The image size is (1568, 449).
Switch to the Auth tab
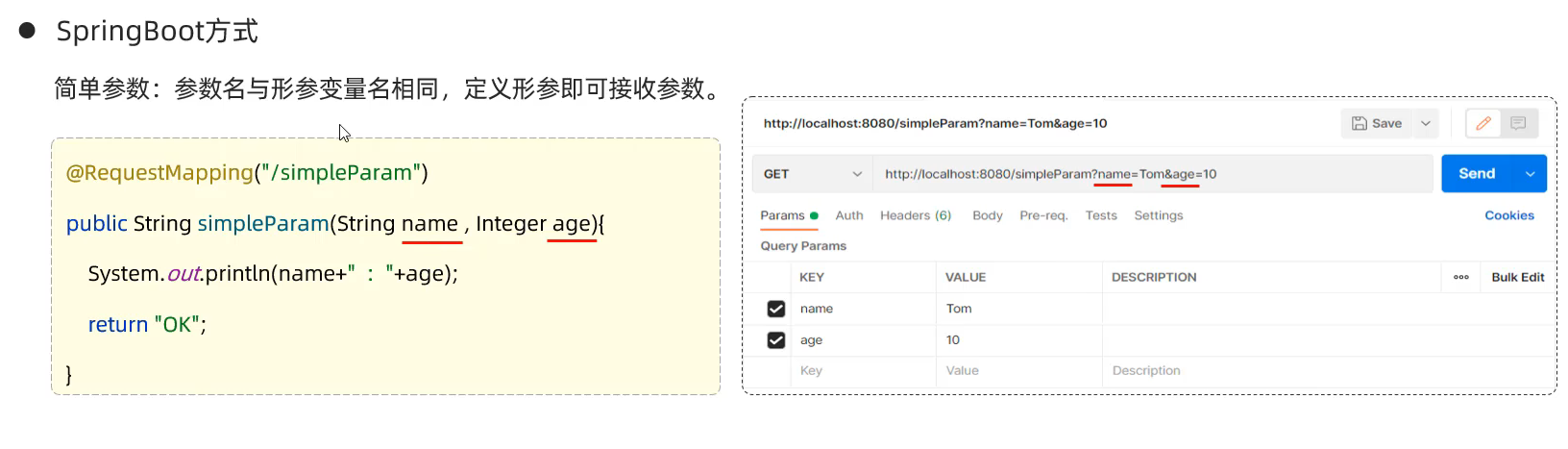tap(848, 215)
